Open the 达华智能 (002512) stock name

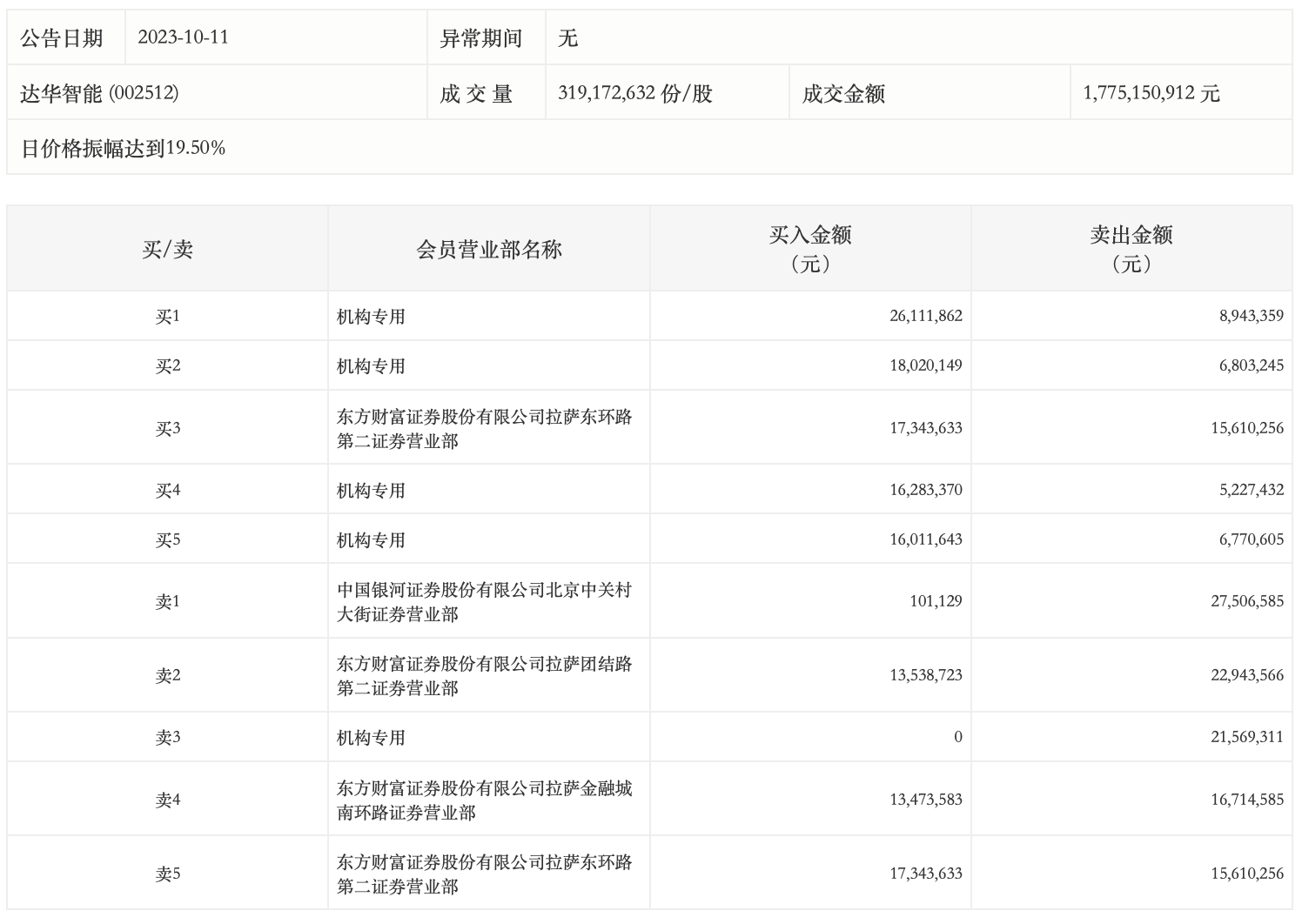(x=99, y=93)
